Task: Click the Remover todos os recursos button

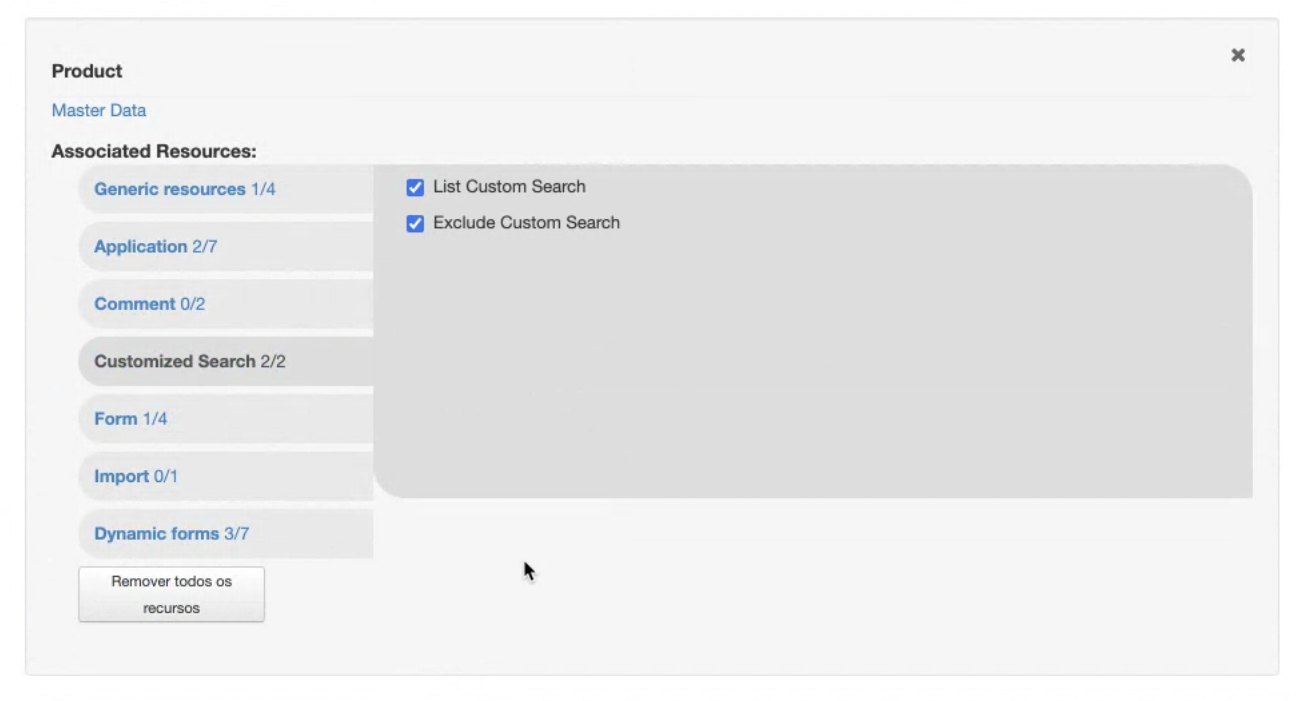Action: (x=171, y=594)
